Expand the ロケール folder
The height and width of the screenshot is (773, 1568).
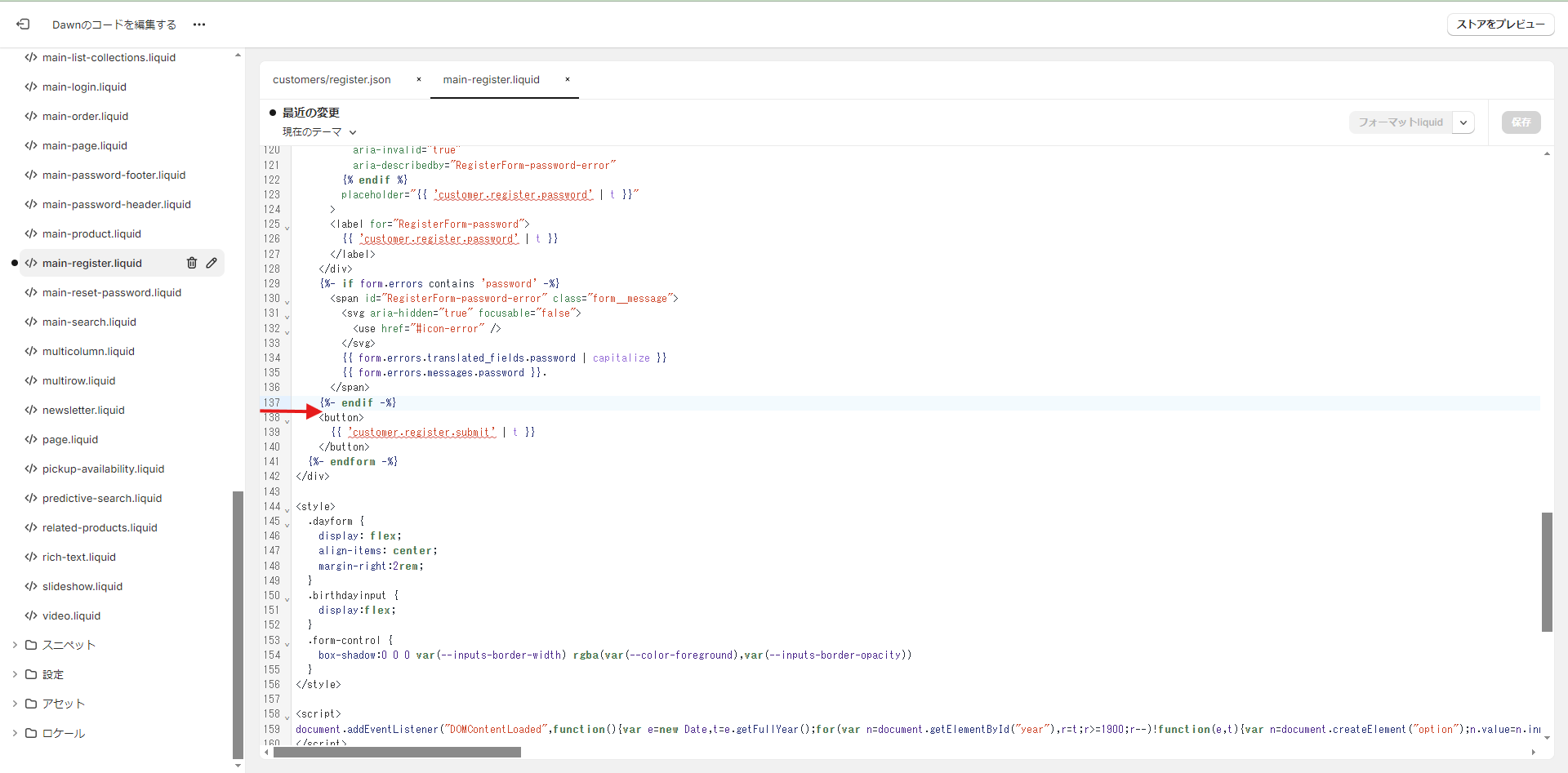click(x=15, y=733)
